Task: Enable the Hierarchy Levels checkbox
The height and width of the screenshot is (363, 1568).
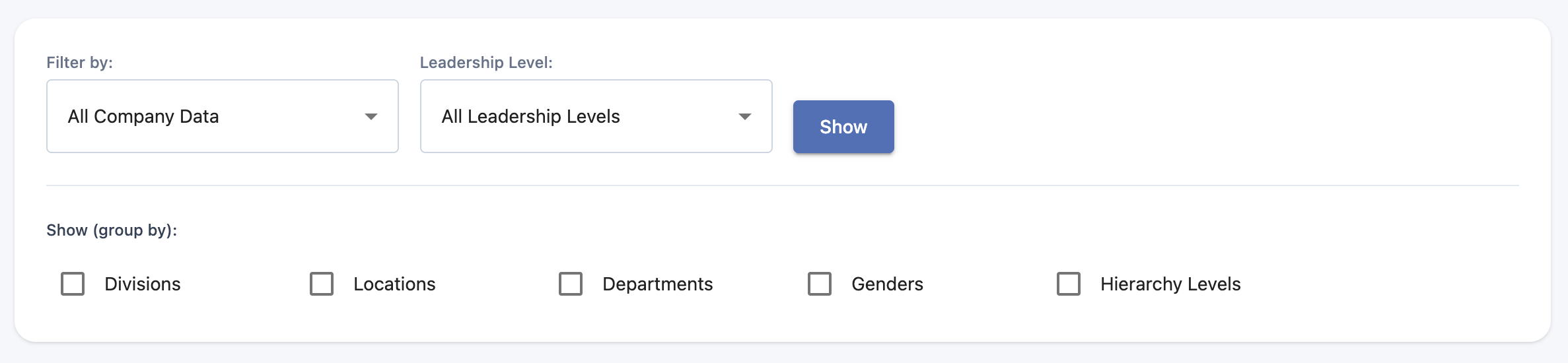Action: (x=1069, y=284)
